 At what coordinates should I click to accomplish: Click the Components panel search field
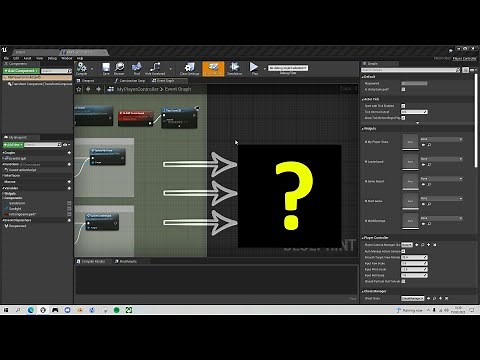56,71
